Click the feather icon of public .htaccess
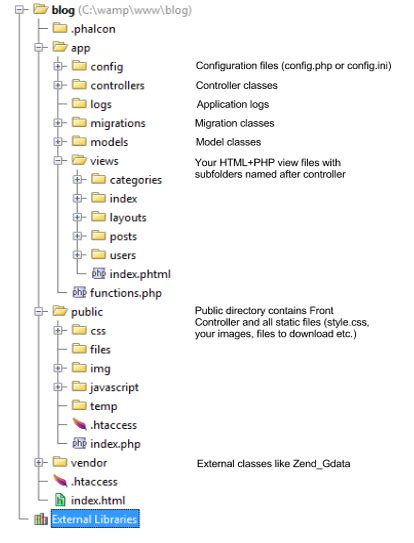The height and width of the screenshot is (543, 414). 79,424
